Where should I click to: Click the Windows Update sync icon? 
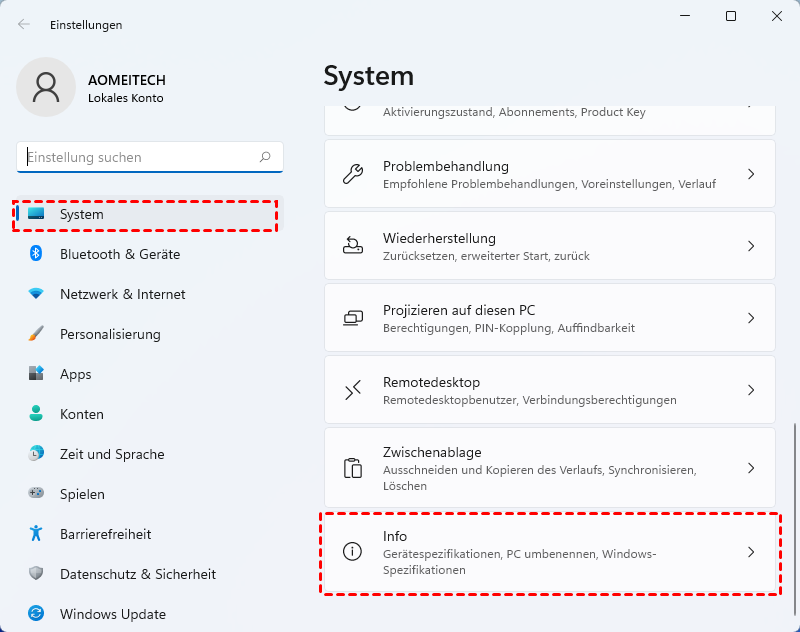pos(36,614)
